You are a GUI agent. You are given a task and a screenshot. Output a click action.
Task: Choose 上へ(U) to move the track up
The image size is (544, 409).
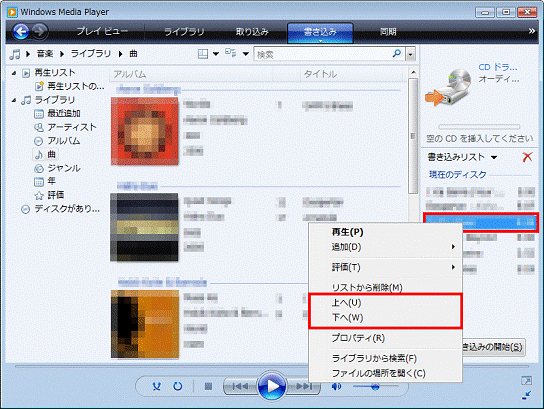385,303
